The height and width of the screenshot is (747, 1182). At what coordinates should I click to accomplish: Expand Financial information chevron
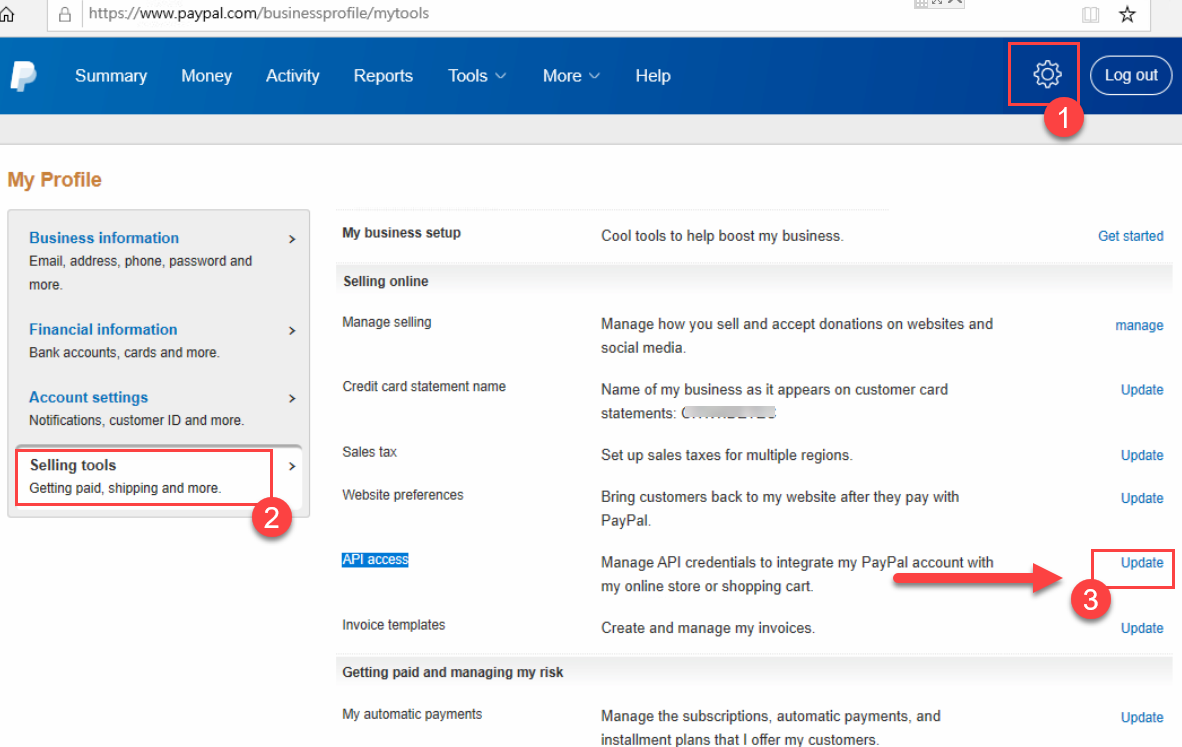point(292,330)
